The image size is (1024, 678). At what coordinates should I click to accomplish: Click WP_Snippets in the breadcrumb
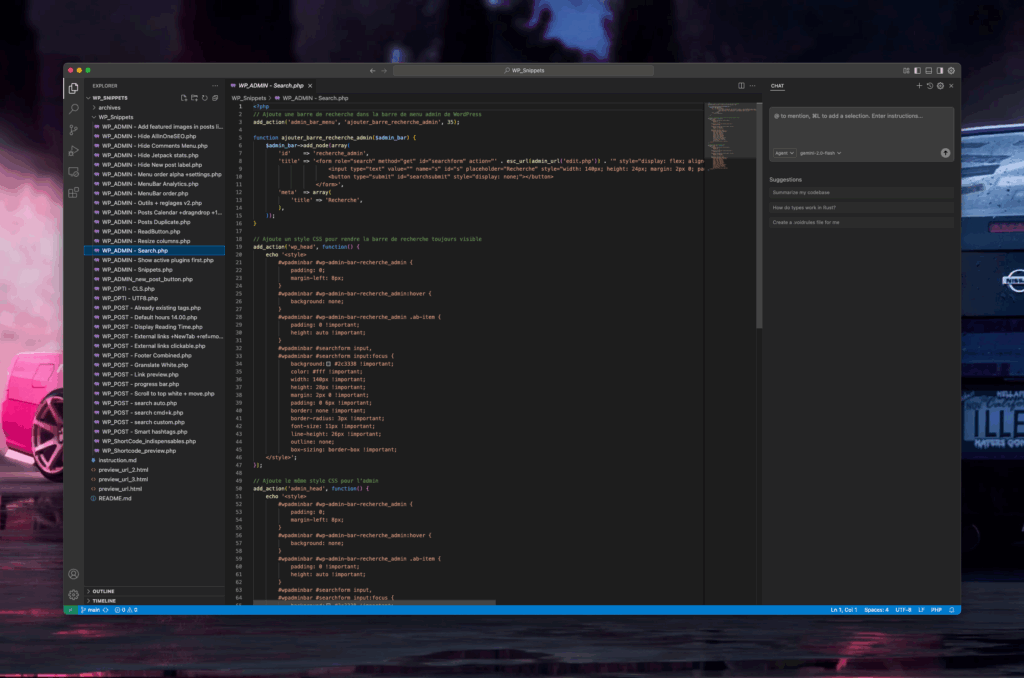[x=249, y=98]
